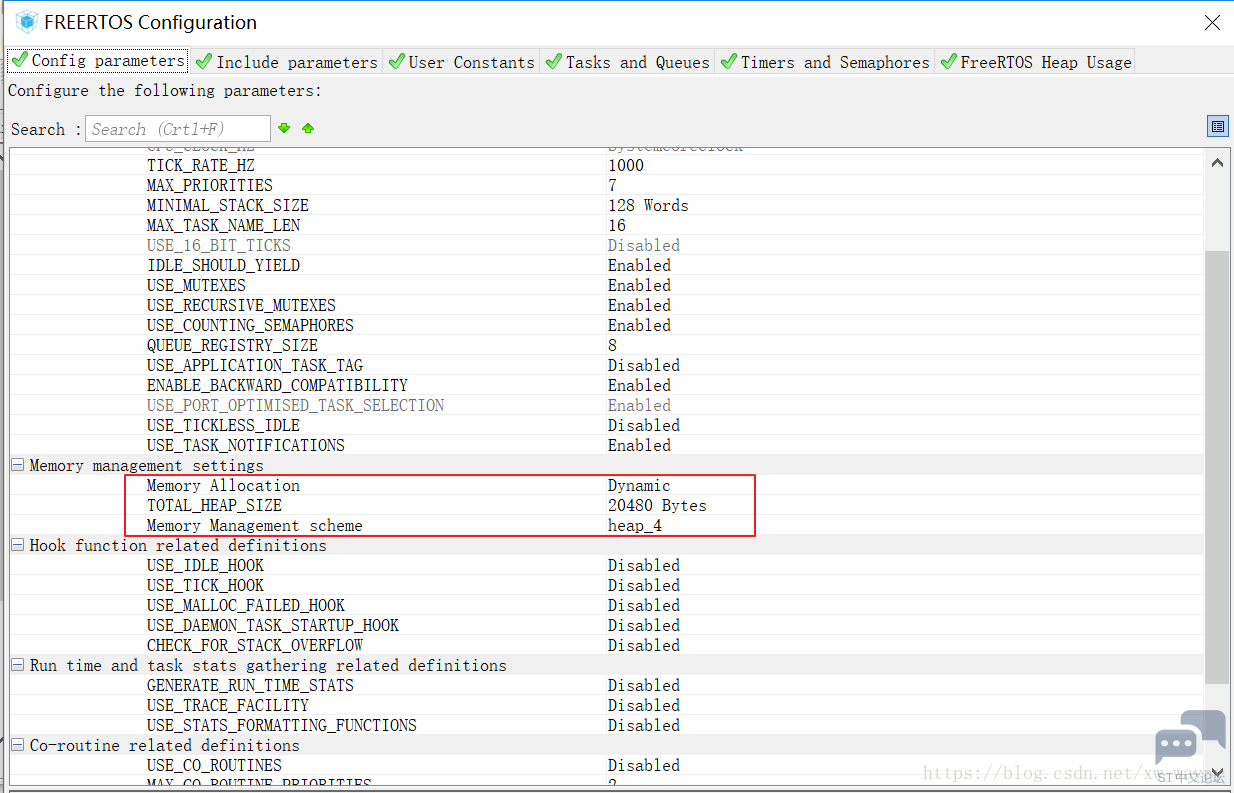
Task: Collapse Co-routine related definitions group
Action: point(18,745)
